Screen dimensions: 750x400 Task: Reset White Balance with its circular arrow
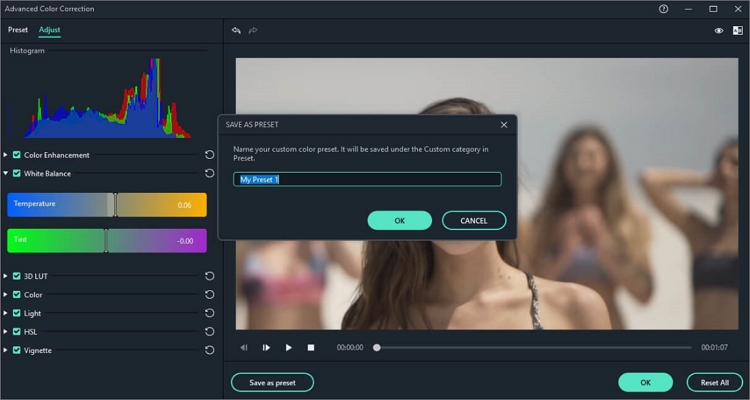(210, 173)
